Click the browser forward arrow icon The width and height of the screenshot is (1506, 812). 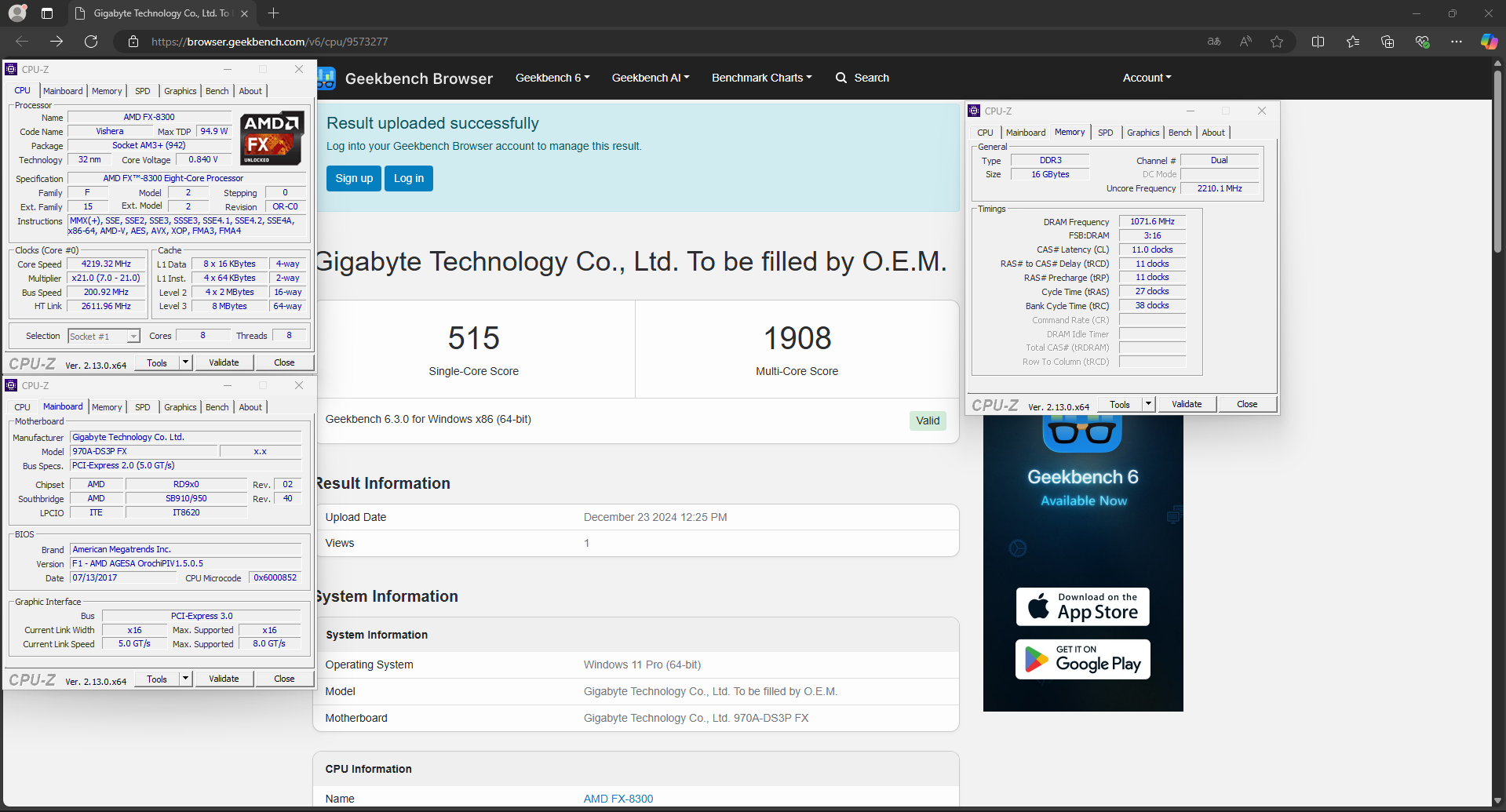tap(57, 42)
